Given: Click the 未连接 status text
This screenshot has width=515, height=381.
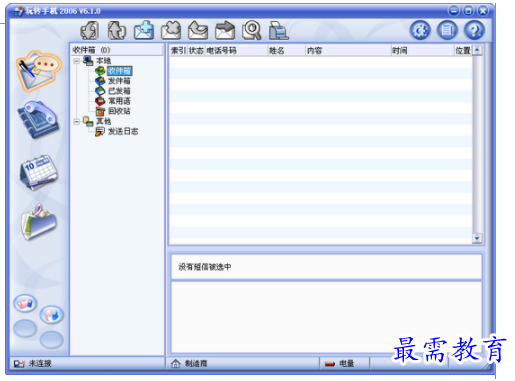Looking at the screenshot, I should [x=40, y=364].
